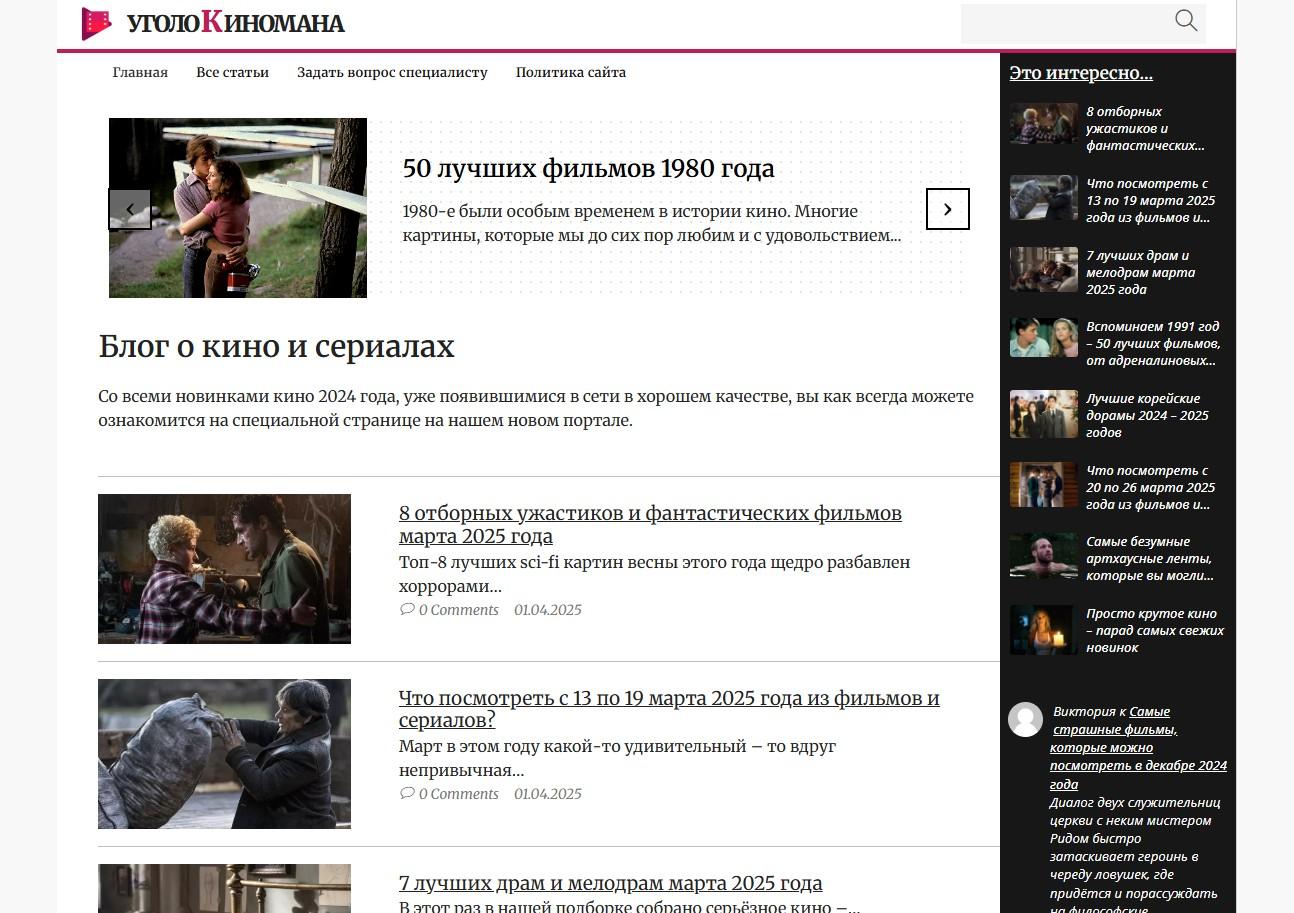Viewport: 1294px width, 913px height.
Task: Open Задать вопрос специалисту page
Action: click(x=392, y=72)
